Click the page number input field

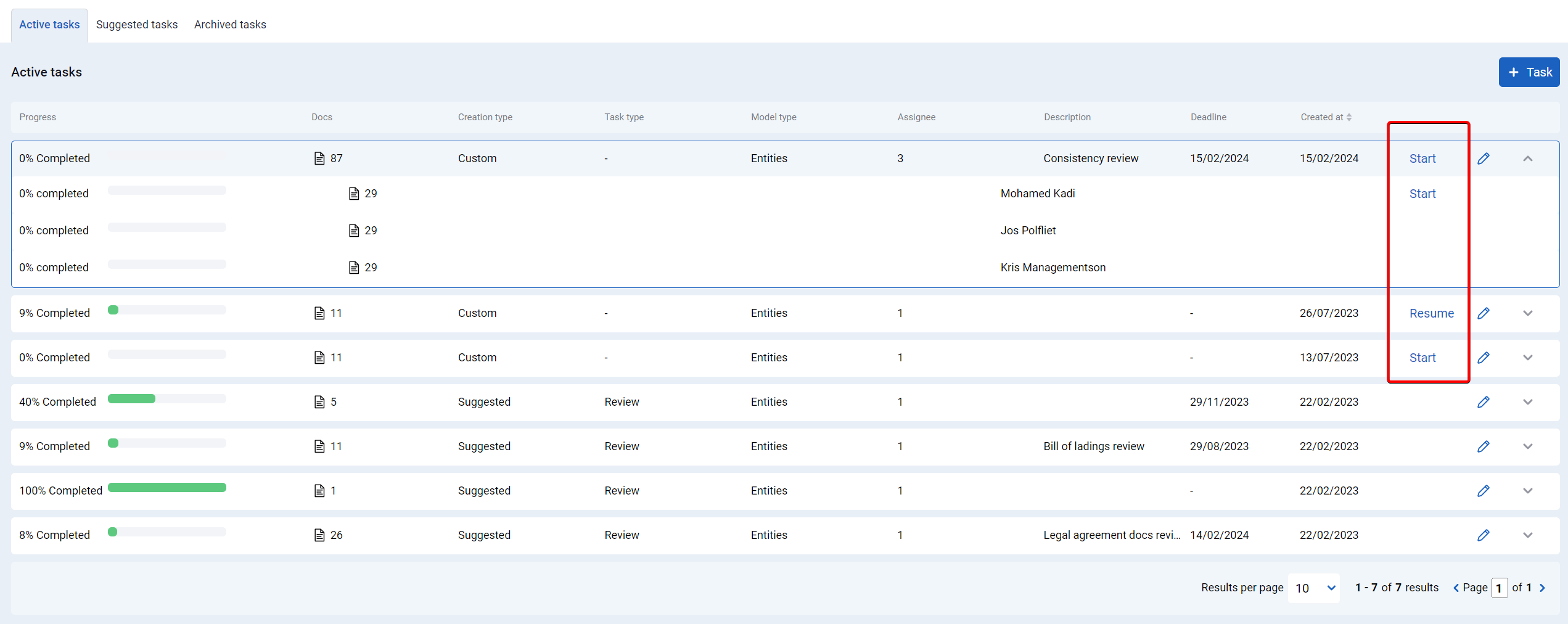[x=1500, y=588]
